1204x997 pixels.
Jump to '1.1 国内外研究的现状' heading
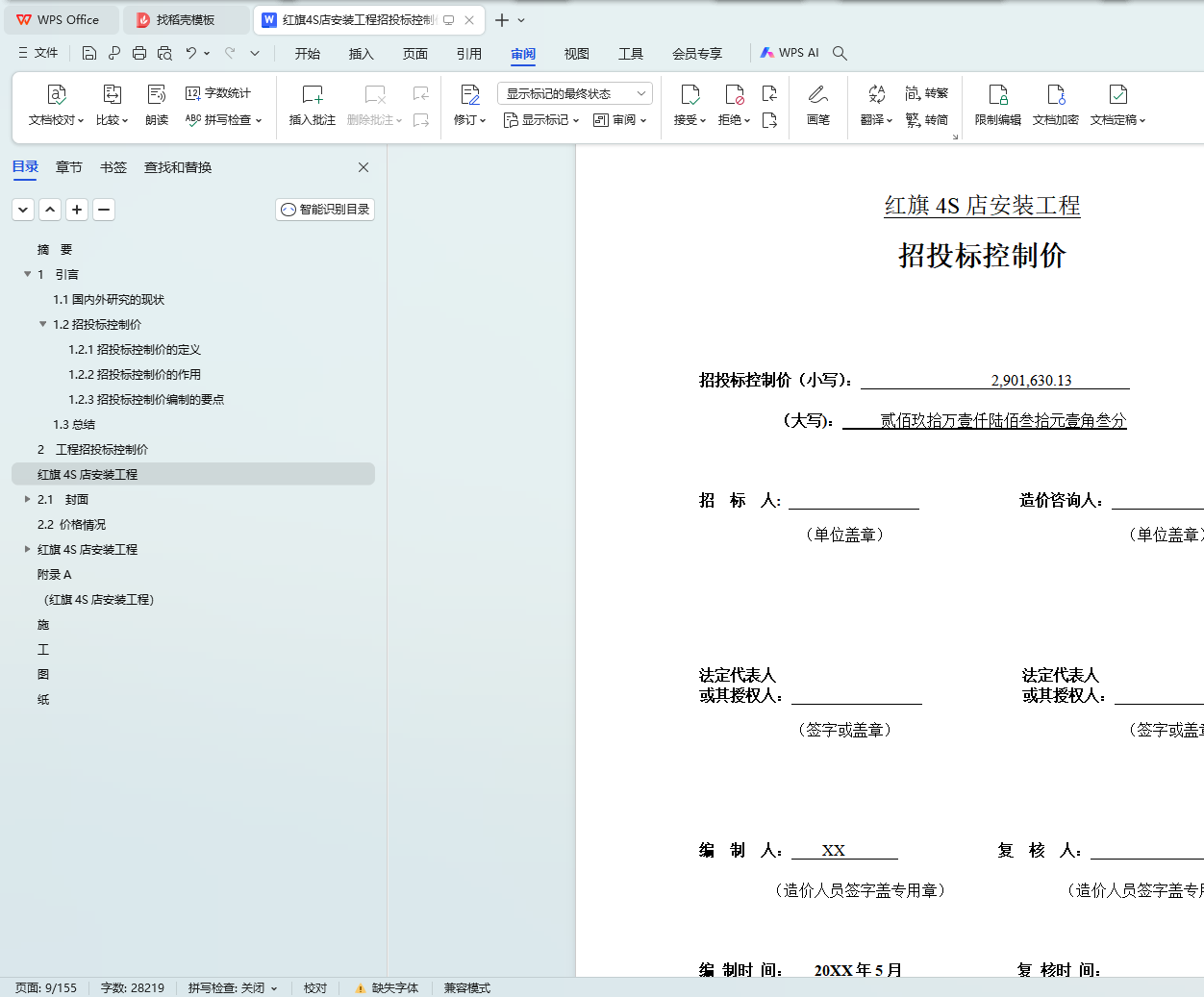109,299
